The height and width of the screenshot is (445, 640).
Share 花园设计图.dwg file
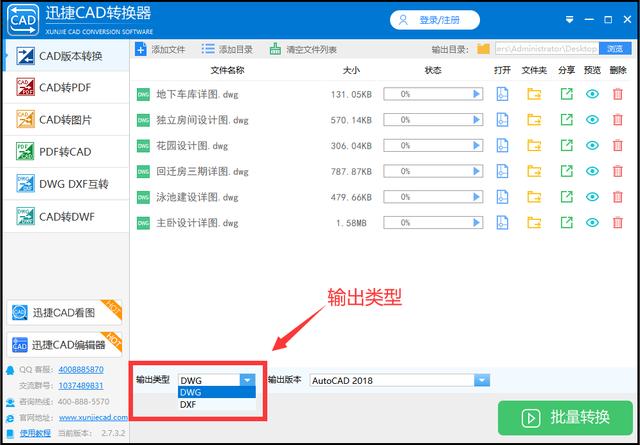[566, 146]
